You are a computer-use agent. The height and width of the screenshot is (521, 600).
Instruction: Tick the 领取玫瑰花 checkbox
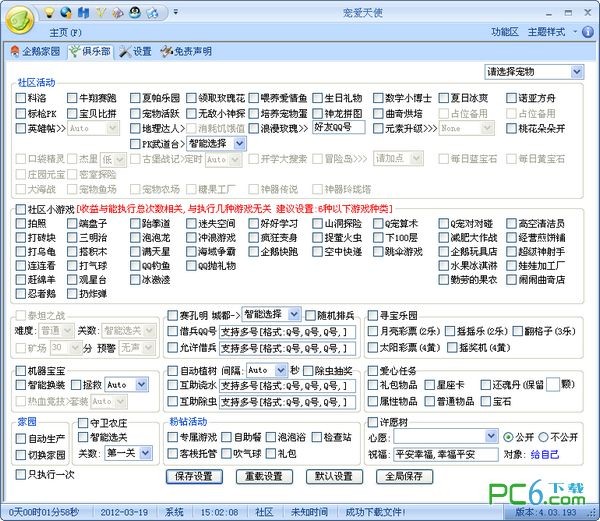pos(191,98)
